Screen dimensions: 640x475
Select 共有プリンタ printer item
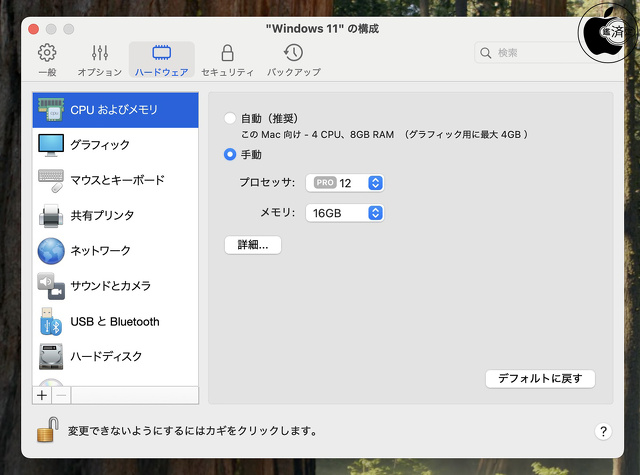pos(116,215)
